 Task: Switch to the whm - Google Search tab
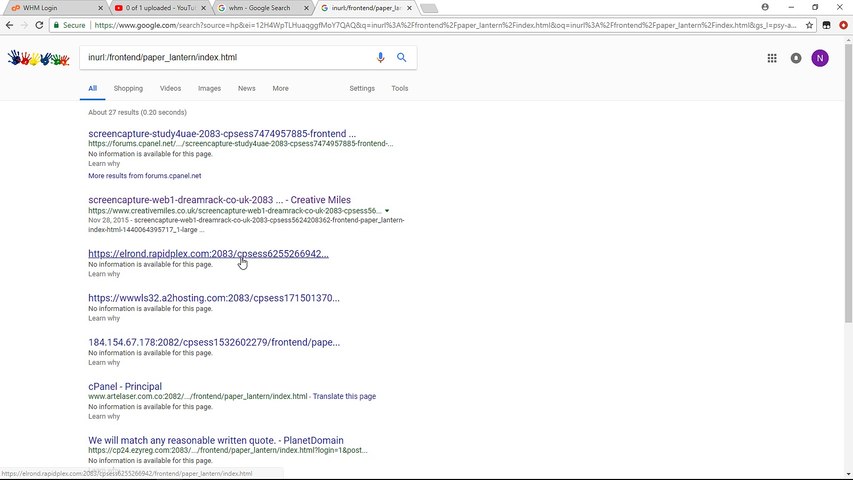(261, 8)
